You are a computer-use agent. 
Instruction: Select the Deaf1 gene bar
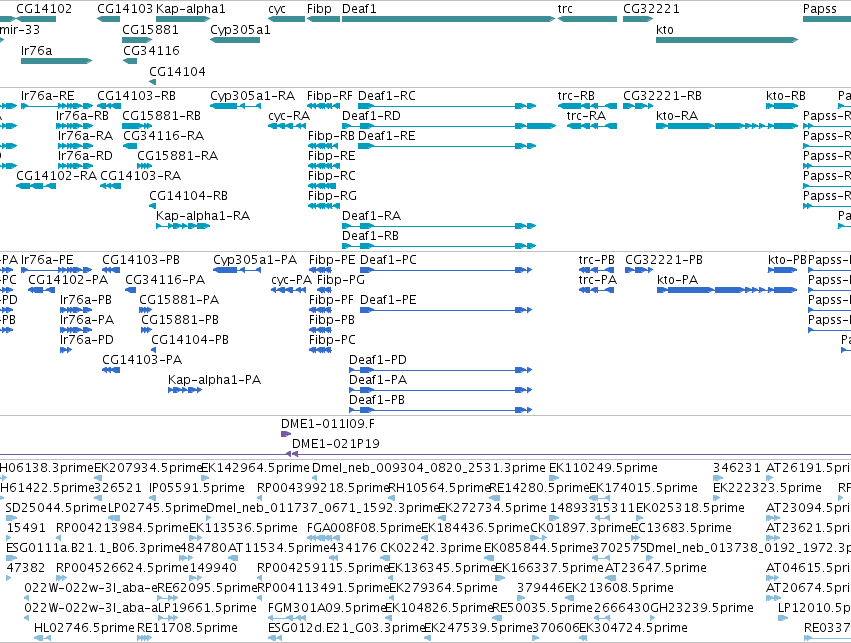click(448, 19)
